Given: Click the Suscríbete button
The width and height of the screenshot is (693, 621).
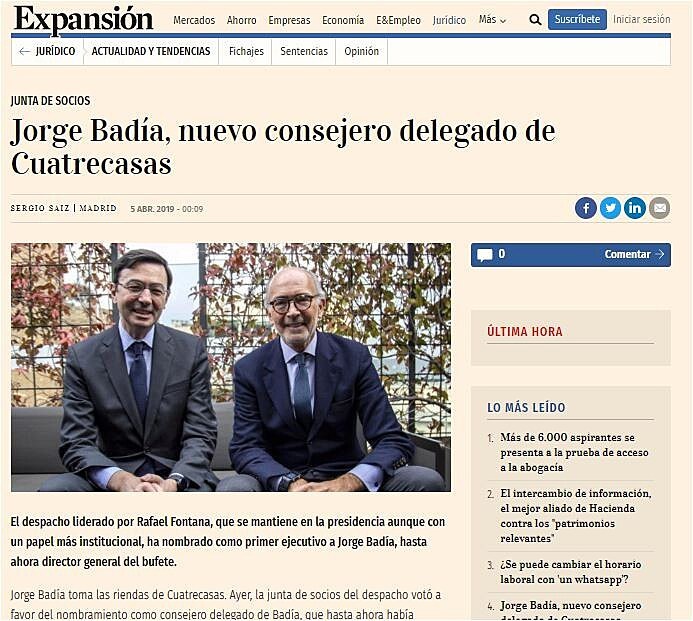Looking at the screenshot, I should pos(577,19).
